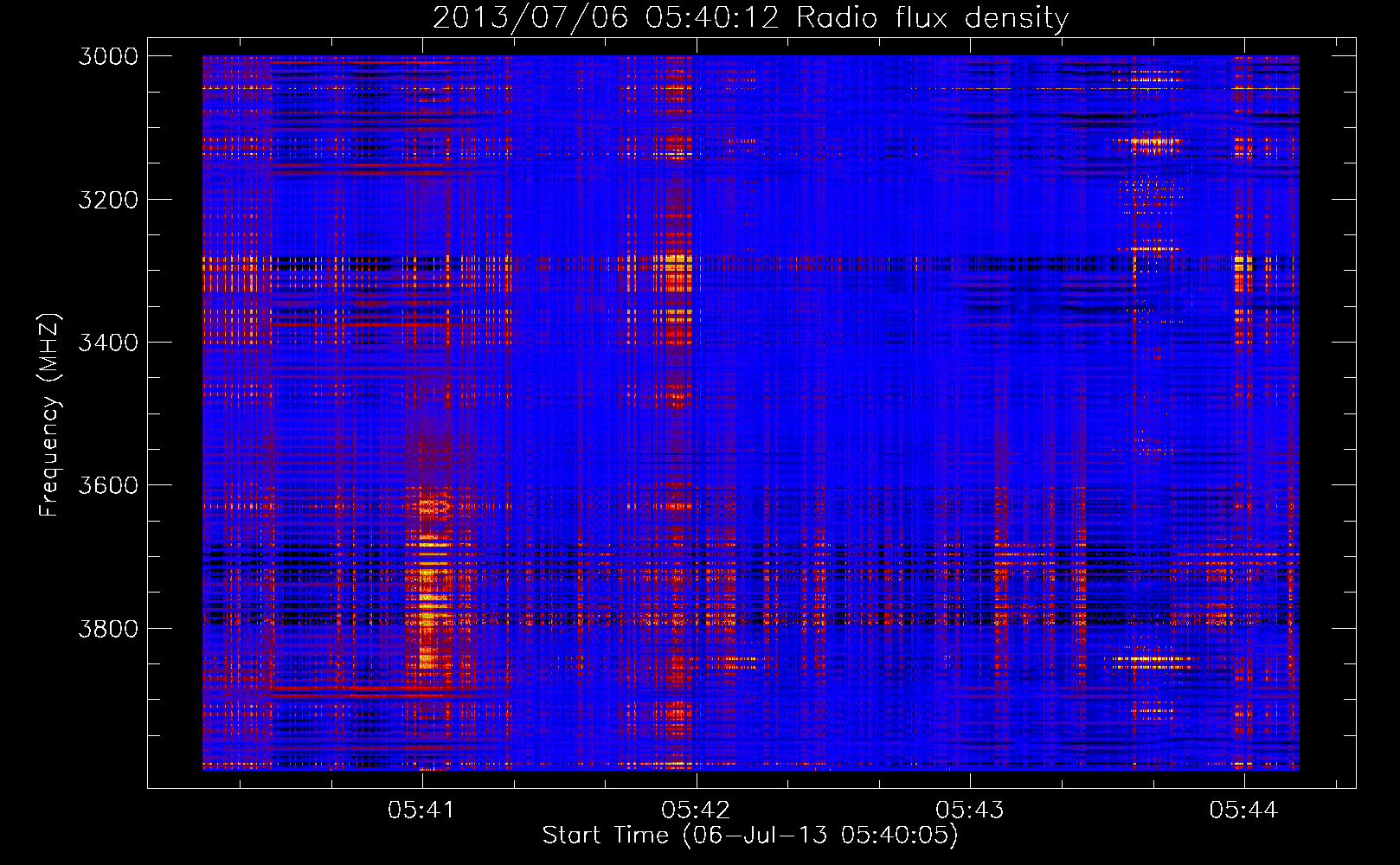The width and height of the screenshot is (1400, 865).
Task: Click the 3600 frequency tick label
Action: 108,485
